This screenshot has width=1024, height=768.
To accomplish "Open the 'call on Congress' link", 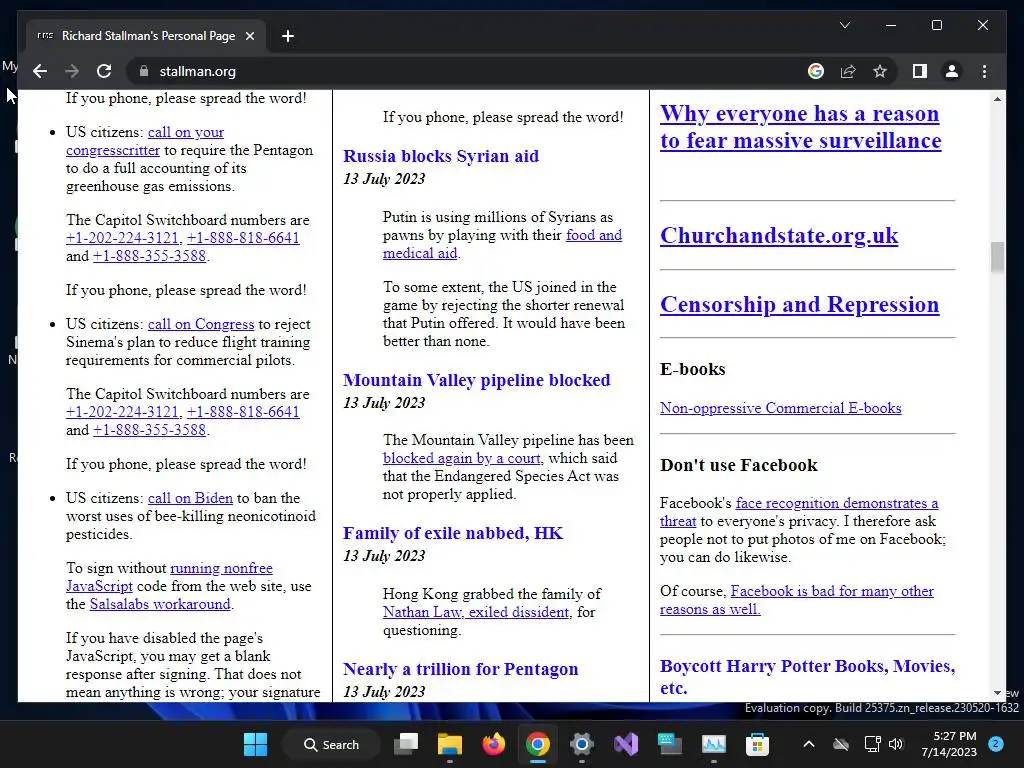I will pyautogui.click(x=200, y=324).
